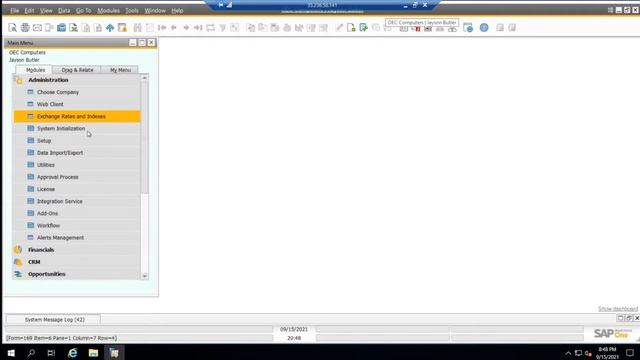
Task: Open File Explorer from the taskbar
Action: click(x=93, y=353)
